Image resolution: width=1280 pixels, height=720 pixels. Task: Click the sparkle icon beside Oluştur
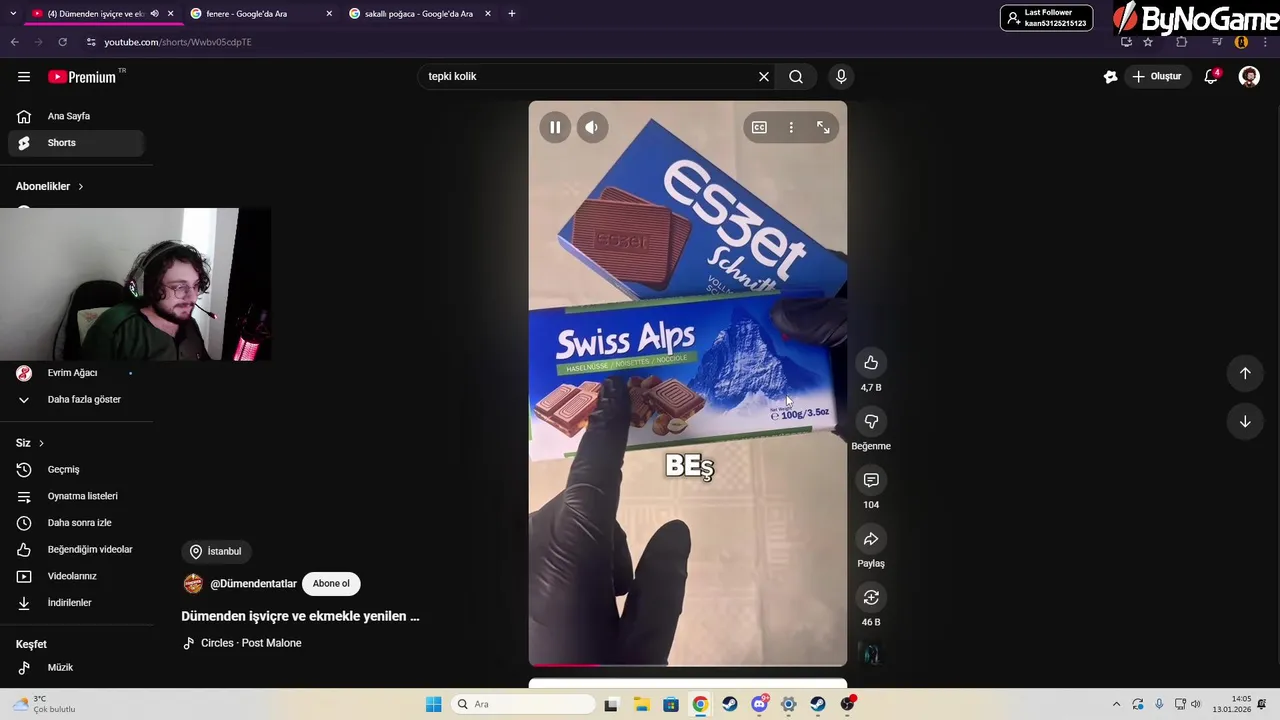click(1110, 77)
